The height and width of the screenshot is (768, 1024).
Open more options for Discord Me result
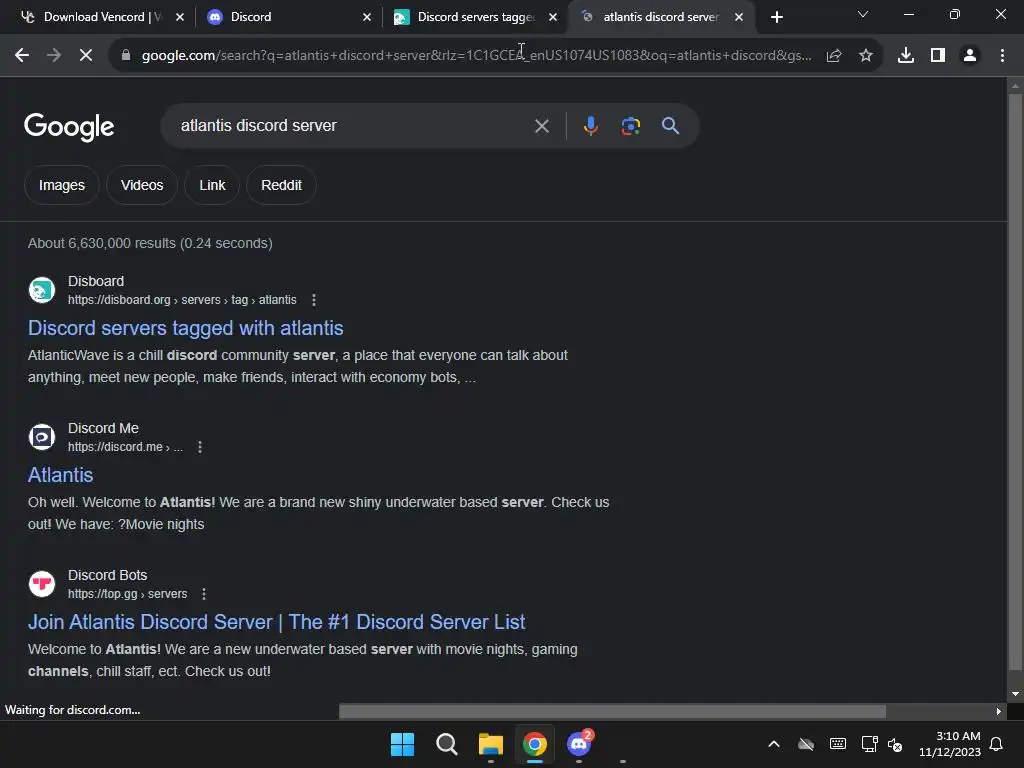click(200, 447)
